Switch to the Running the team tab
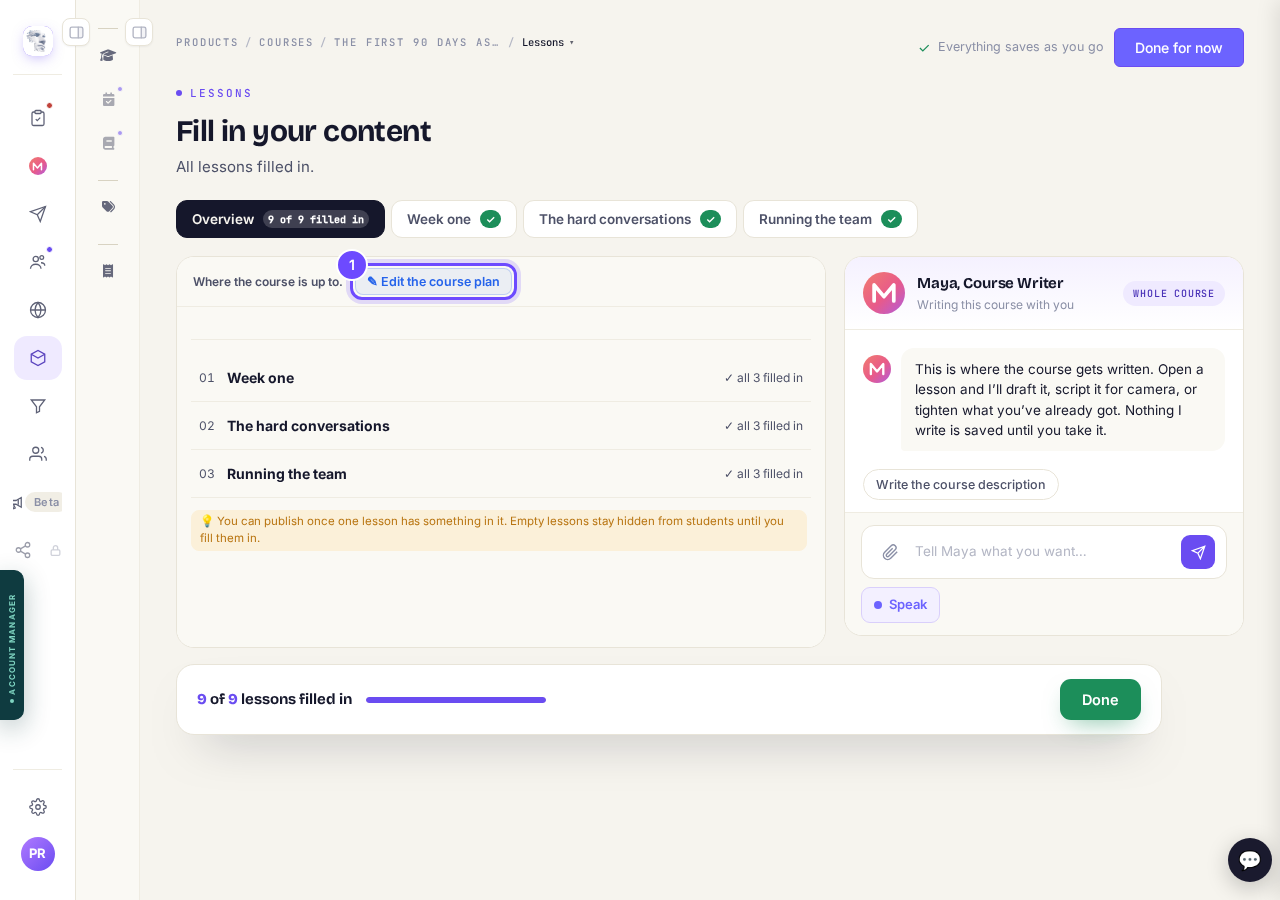The width and height of the screenshot is (1280, 900). tap(830, 219)
